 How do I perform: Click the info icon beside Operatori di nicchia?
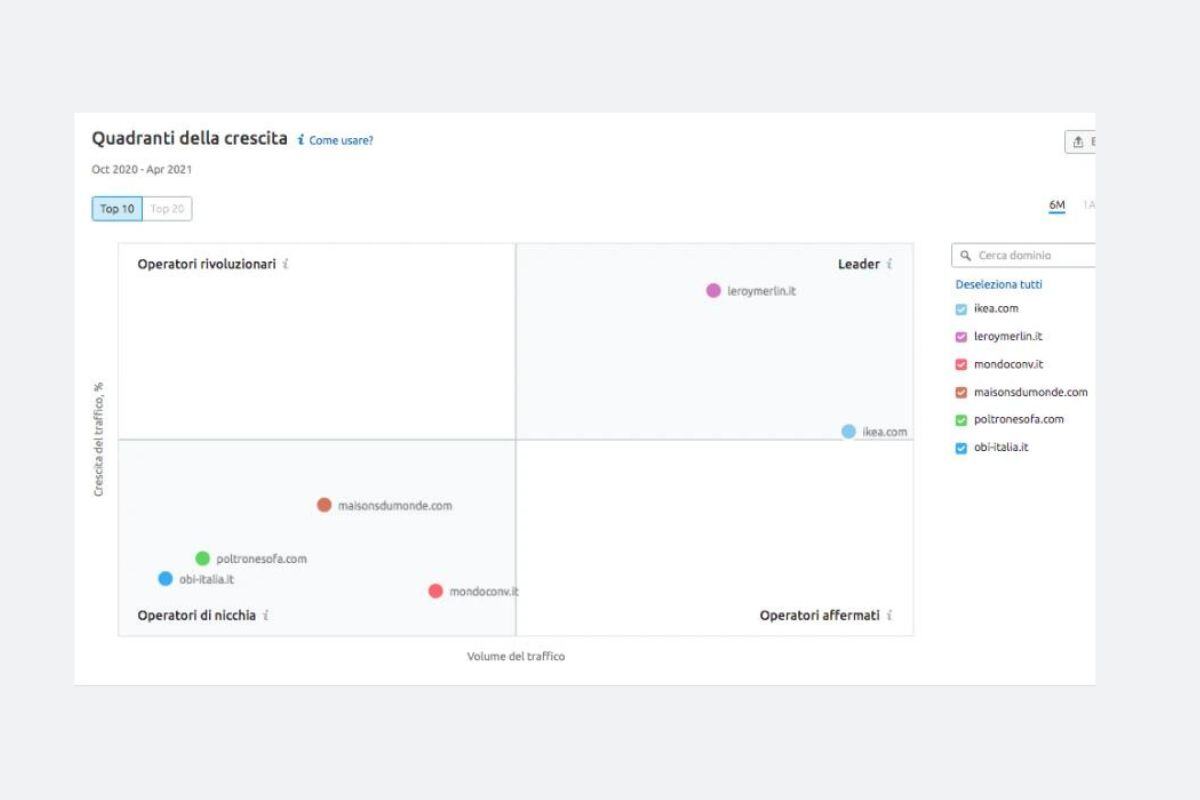(265, 615)
